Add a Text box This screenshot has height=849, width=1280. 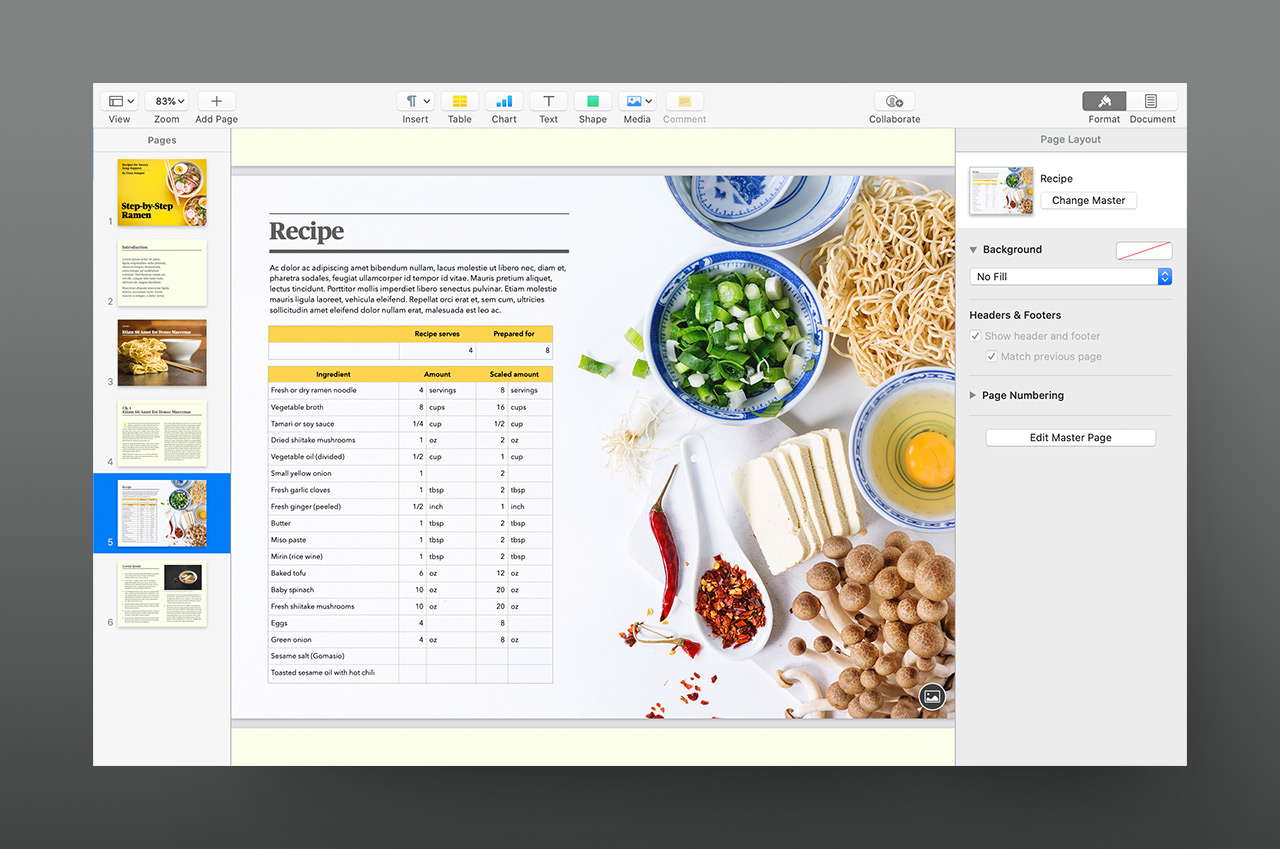[548, 101]
